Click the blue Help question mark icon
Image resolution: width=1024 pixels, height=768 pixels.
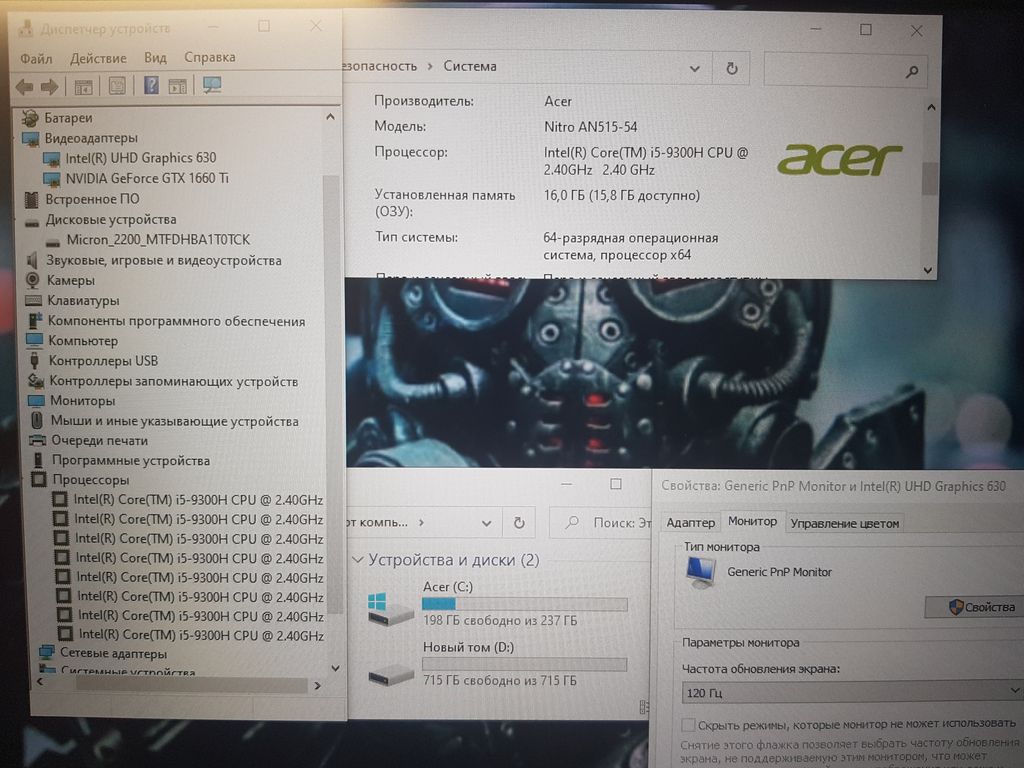[x=151, y=86]
